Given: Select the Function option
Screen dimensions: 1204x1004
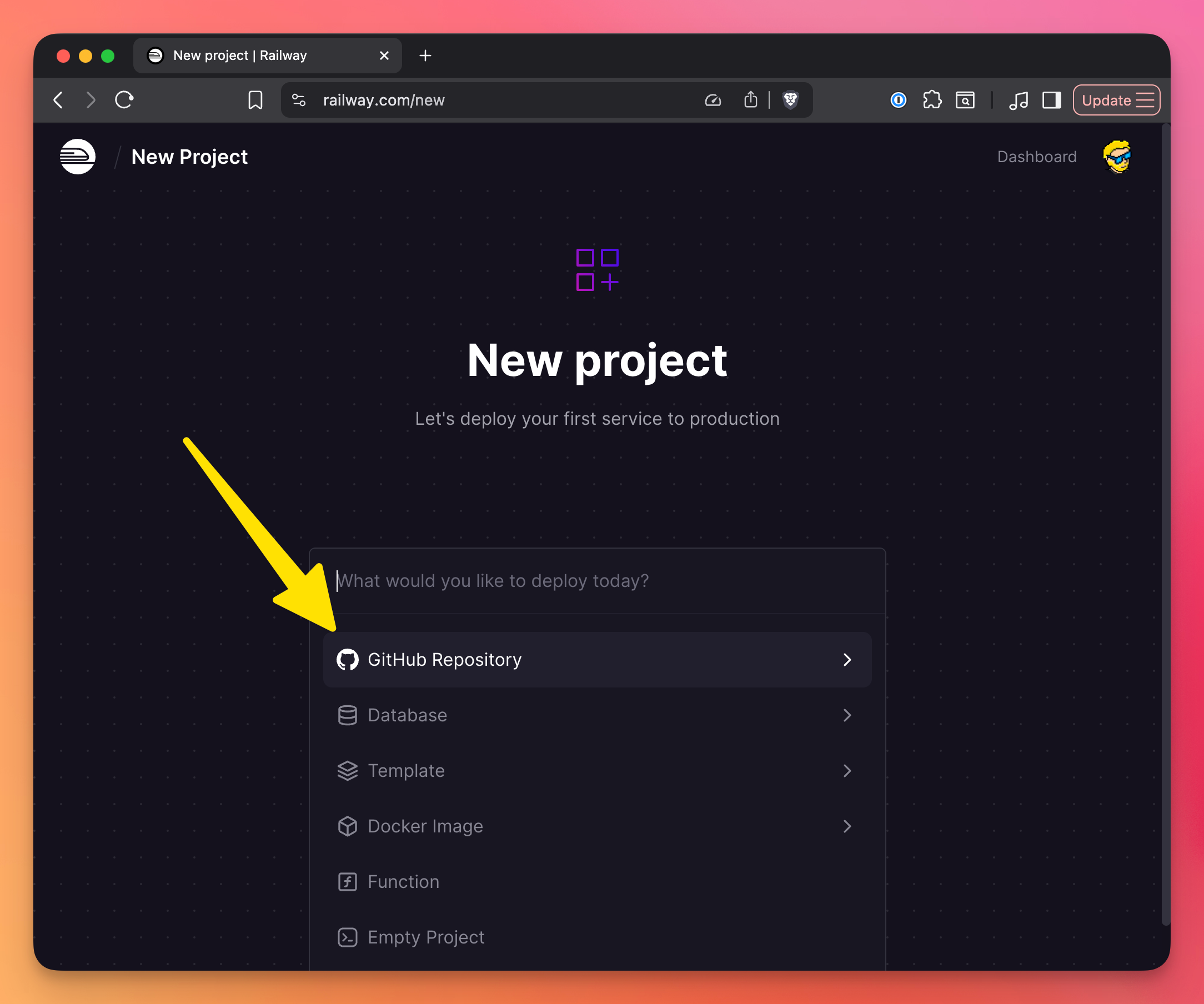Looking at the screenshot, I should click(x=403, y=881).
